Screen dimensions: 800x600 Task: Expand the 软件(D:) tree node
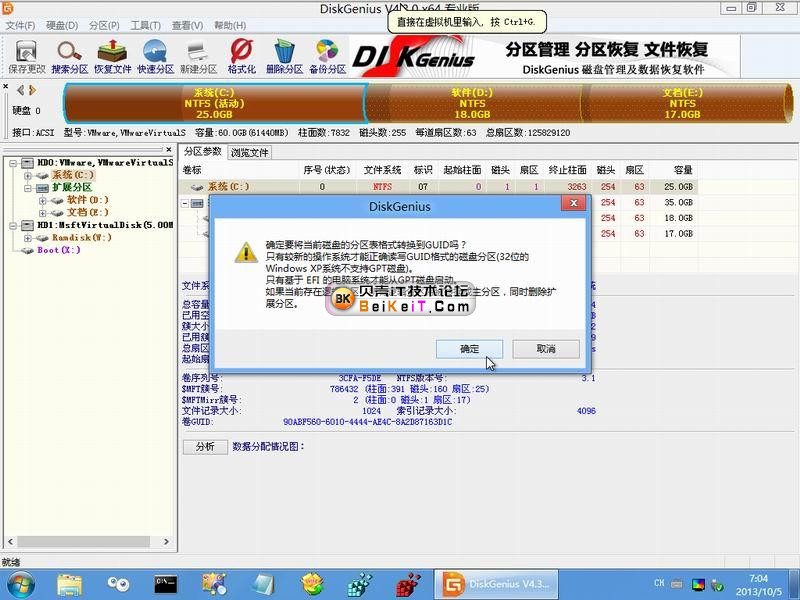coord(43,200)
